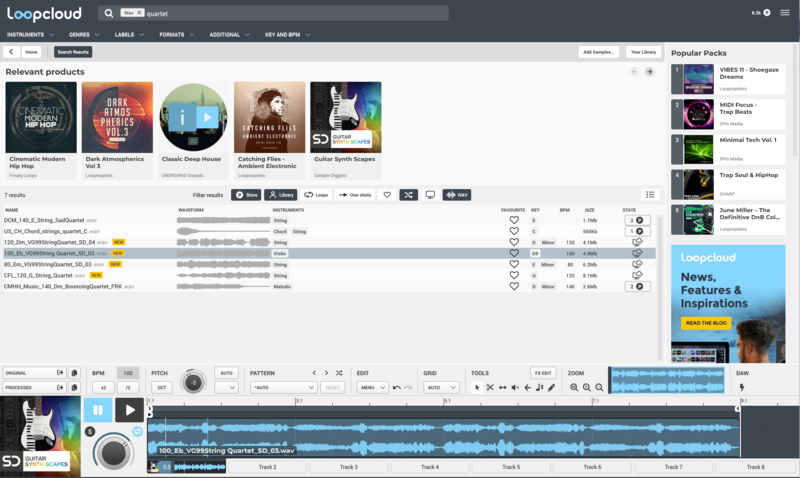This screenshot has width=800, height=478.
Task: Click the back arrow next to Home
Action: [11, 52]
